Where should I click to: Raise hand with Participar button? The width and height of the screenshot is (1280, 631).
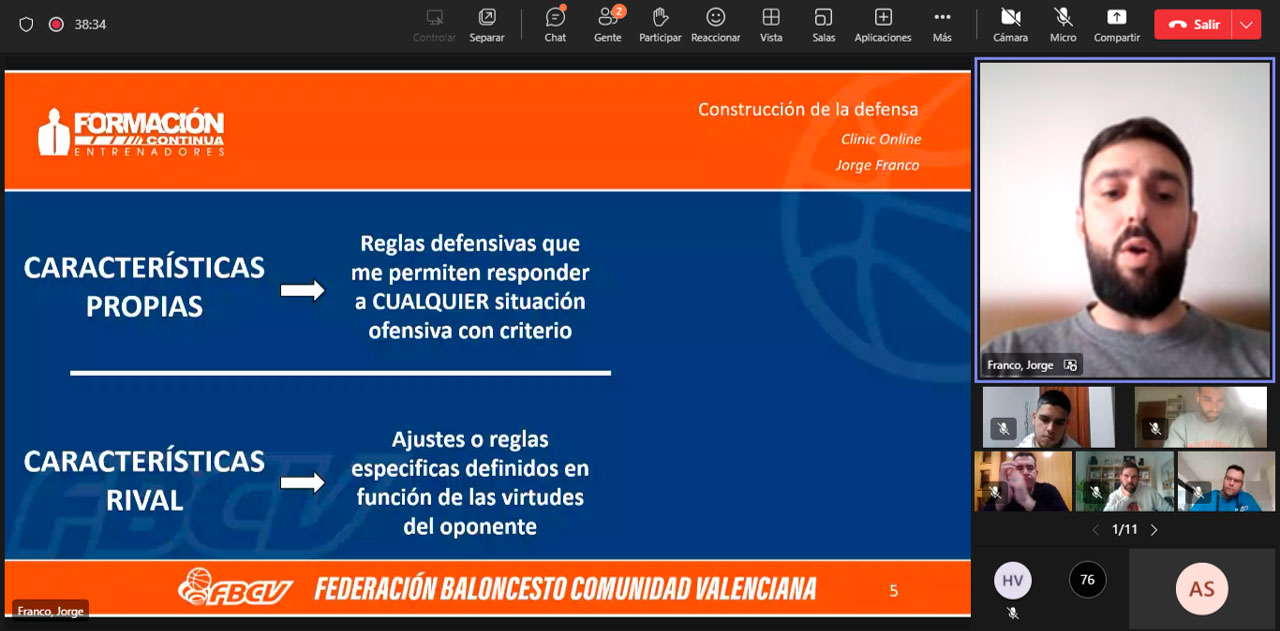(x=660, y=25)
